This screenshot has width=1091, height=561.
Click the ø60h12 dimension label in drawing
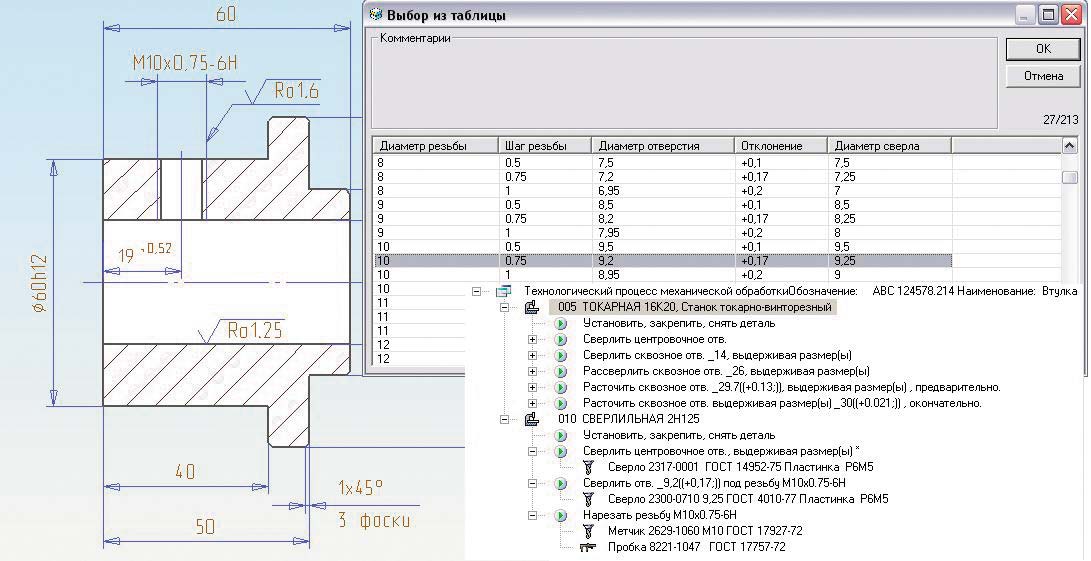[39, 283]
